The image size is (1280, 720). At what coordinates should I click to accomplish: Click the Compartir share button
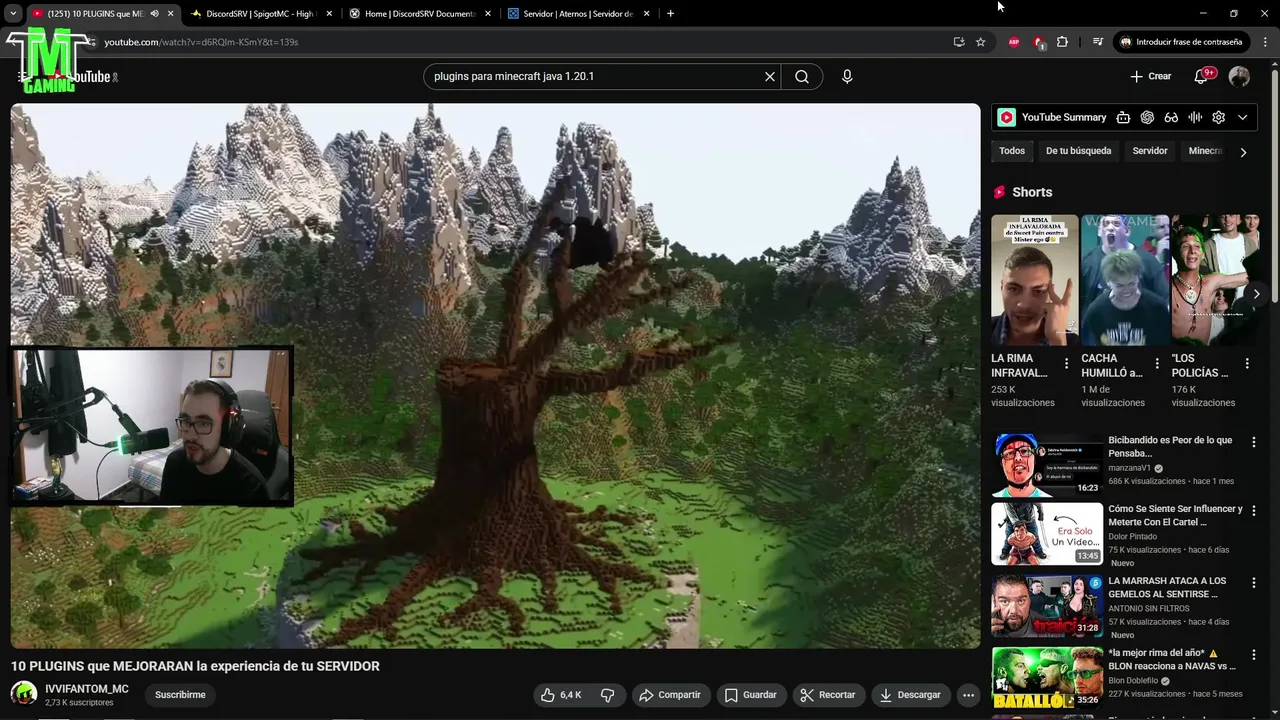pos(670,695)
